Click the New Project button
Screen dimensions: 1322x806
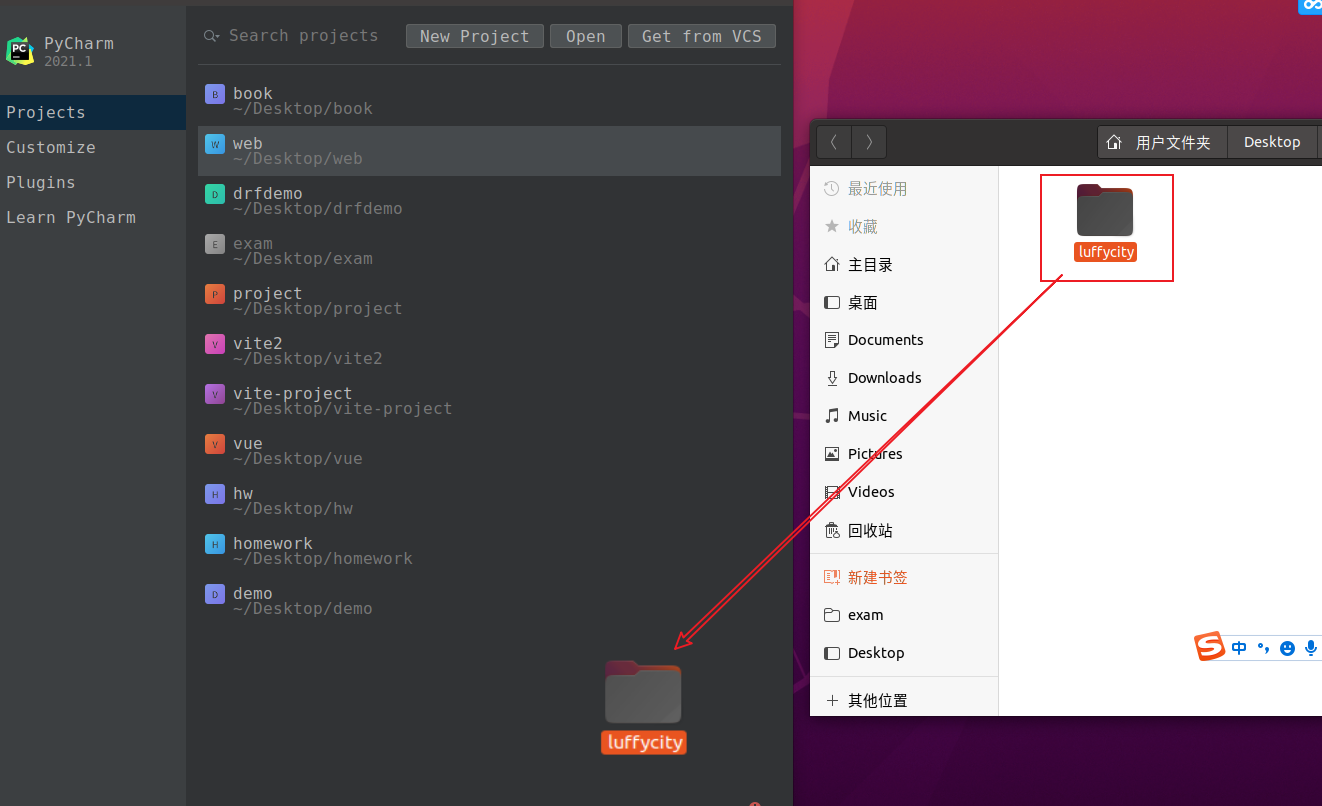pyautogui.click(x=475, y=36)
